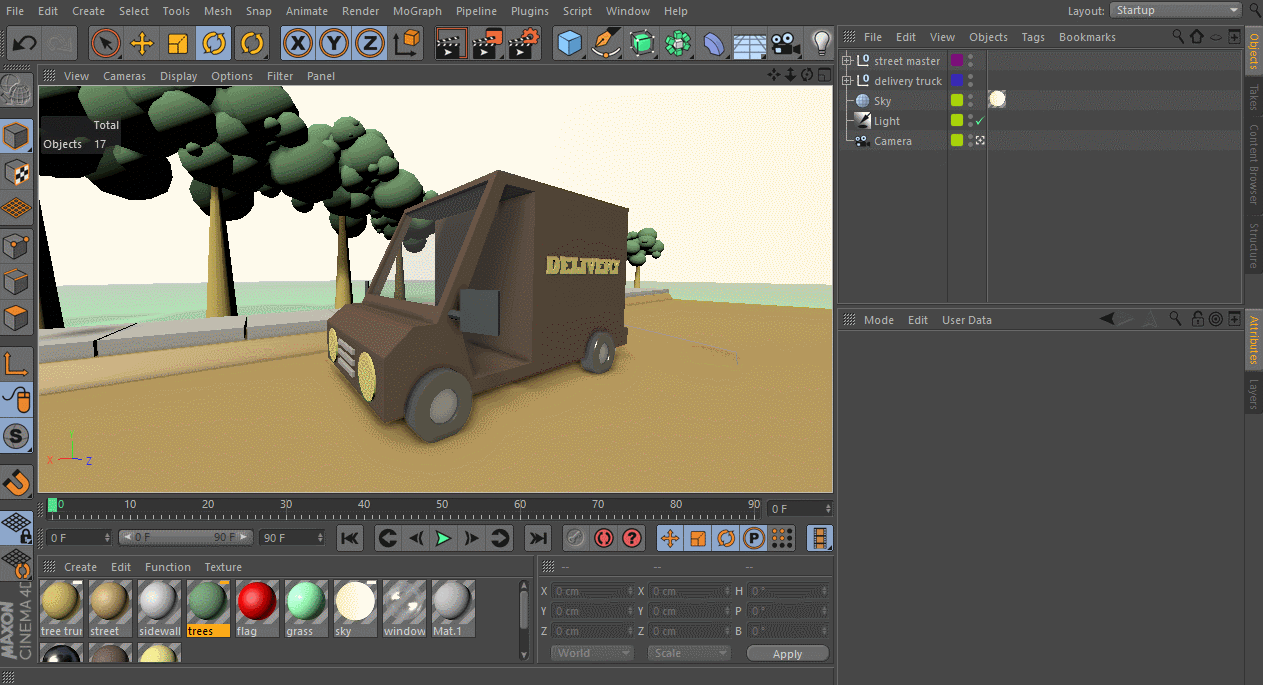Select the Scale tool
Screen dimensions: 1263x685
tap(178, 43)
